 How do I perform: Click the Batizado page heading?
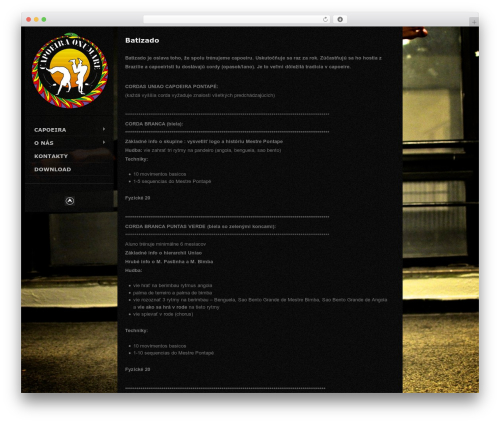click(142, 40)
